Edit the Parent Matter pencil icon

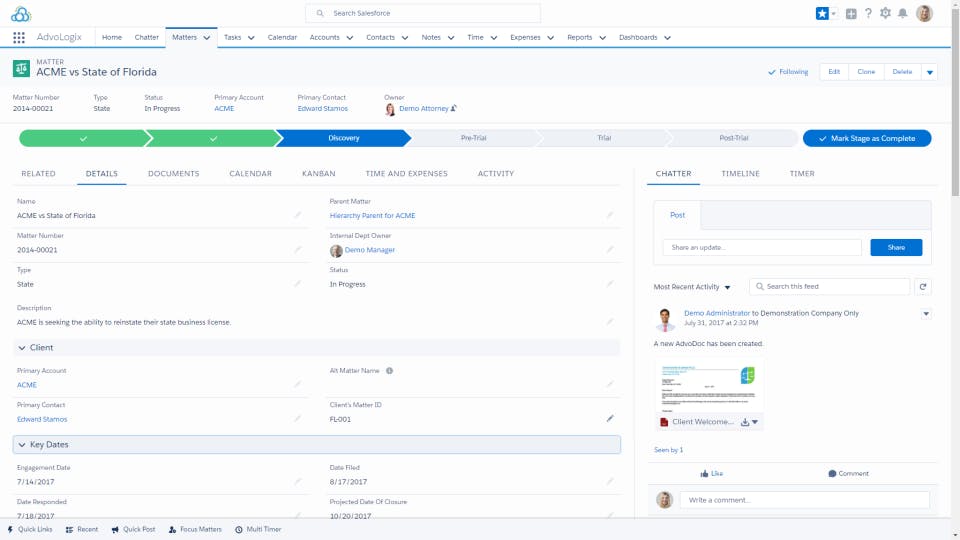(610, 215)
